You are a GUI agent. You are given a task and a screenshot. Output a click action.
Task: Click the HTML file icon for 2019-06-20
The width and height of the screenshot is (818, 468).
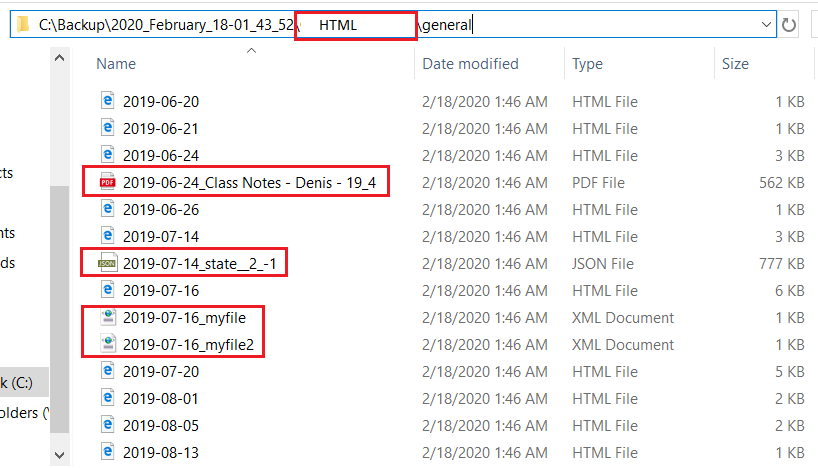click(x=107, y=100)
